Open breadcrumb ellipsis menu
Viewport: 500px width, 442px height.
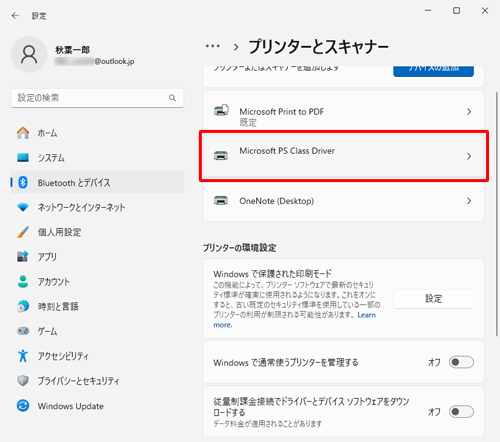coord(213,46)
